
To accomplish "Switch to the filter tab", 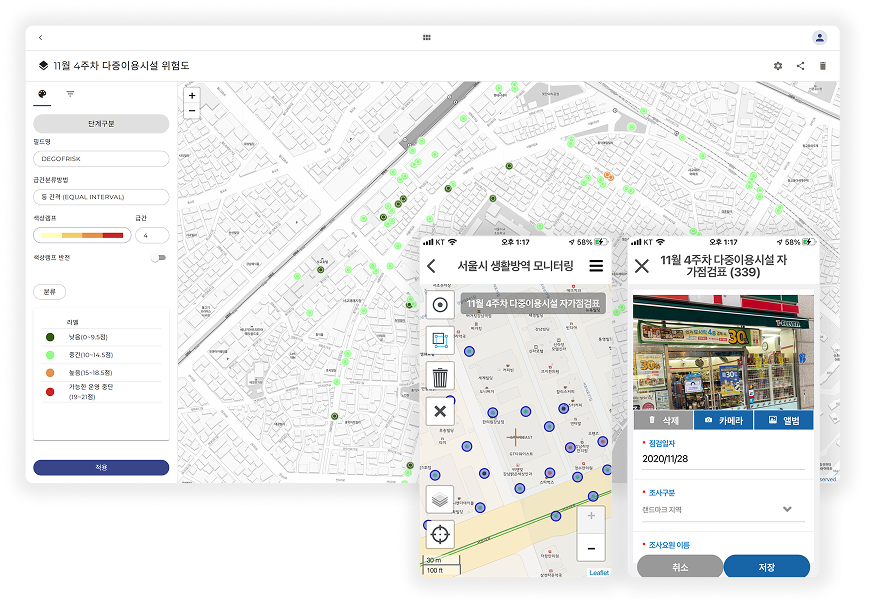I will 71,94.
